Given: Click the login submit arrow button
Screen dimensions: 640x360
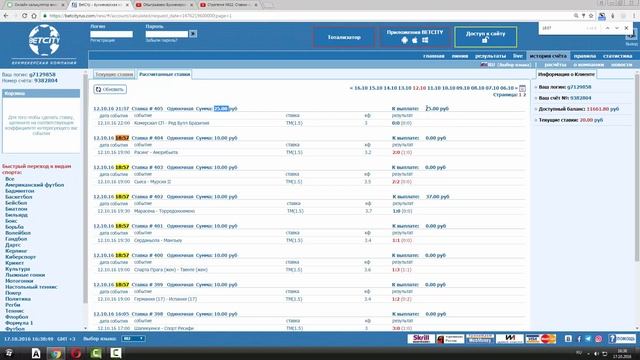Looking at the screenshot, I should pos(193,34).
